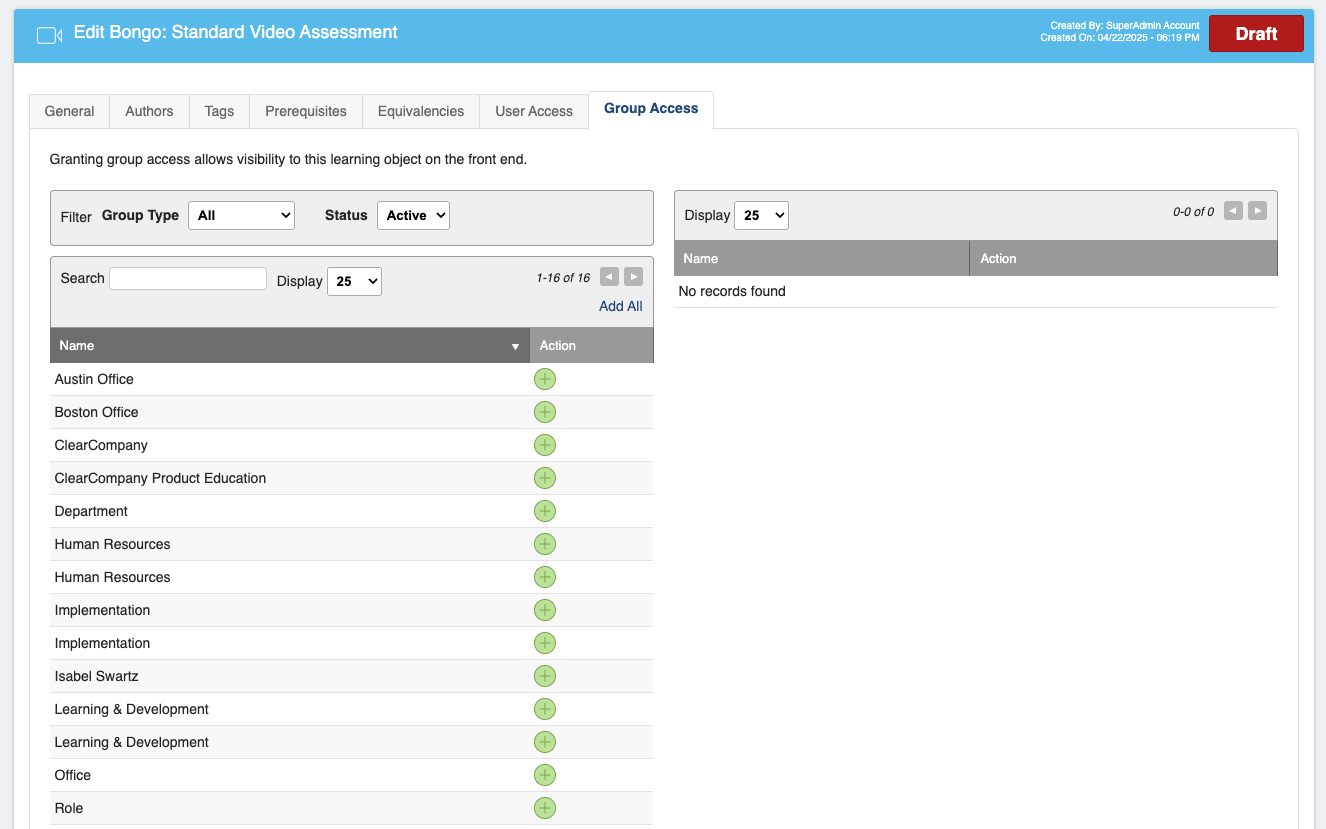Open the Display dropdown next to the Search field
This screenshot has height=829, width=1326.
[x=354, y=281]
